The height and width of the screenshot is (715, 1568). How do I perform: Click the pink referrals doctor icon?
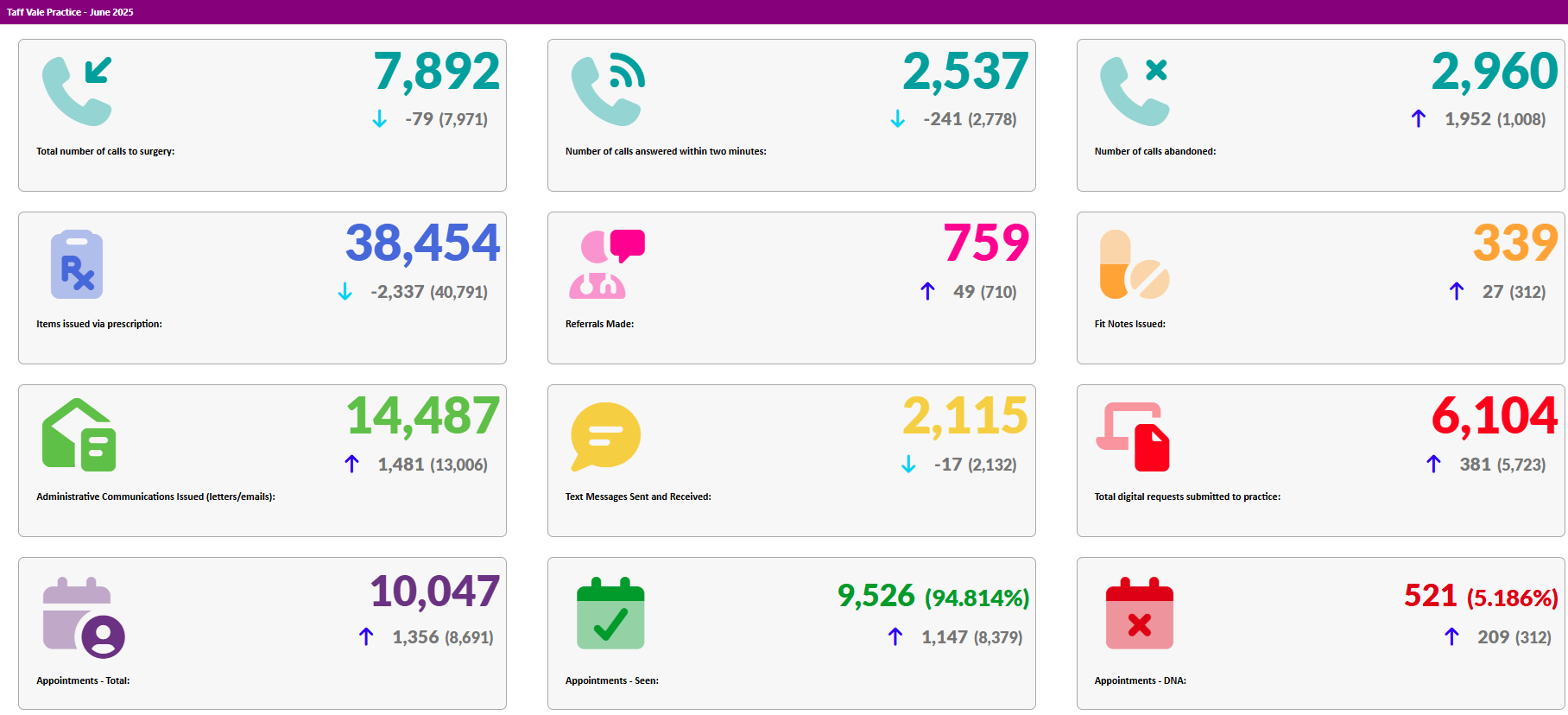(607, 264)
